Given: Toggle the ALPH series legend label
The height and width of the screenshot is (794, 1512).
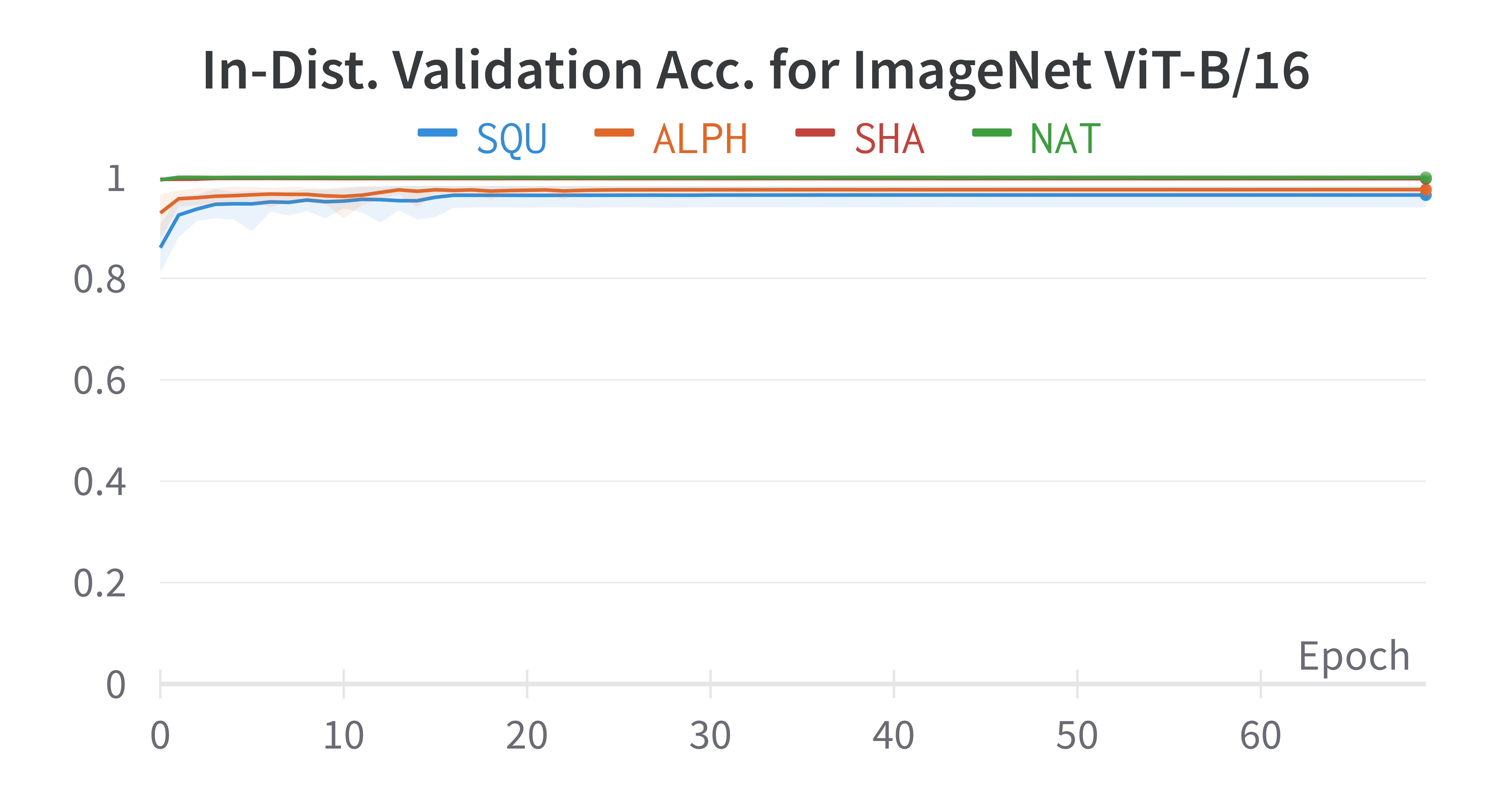Looking at the screenshot, I should pyautogui.click(x=700, y=139).
